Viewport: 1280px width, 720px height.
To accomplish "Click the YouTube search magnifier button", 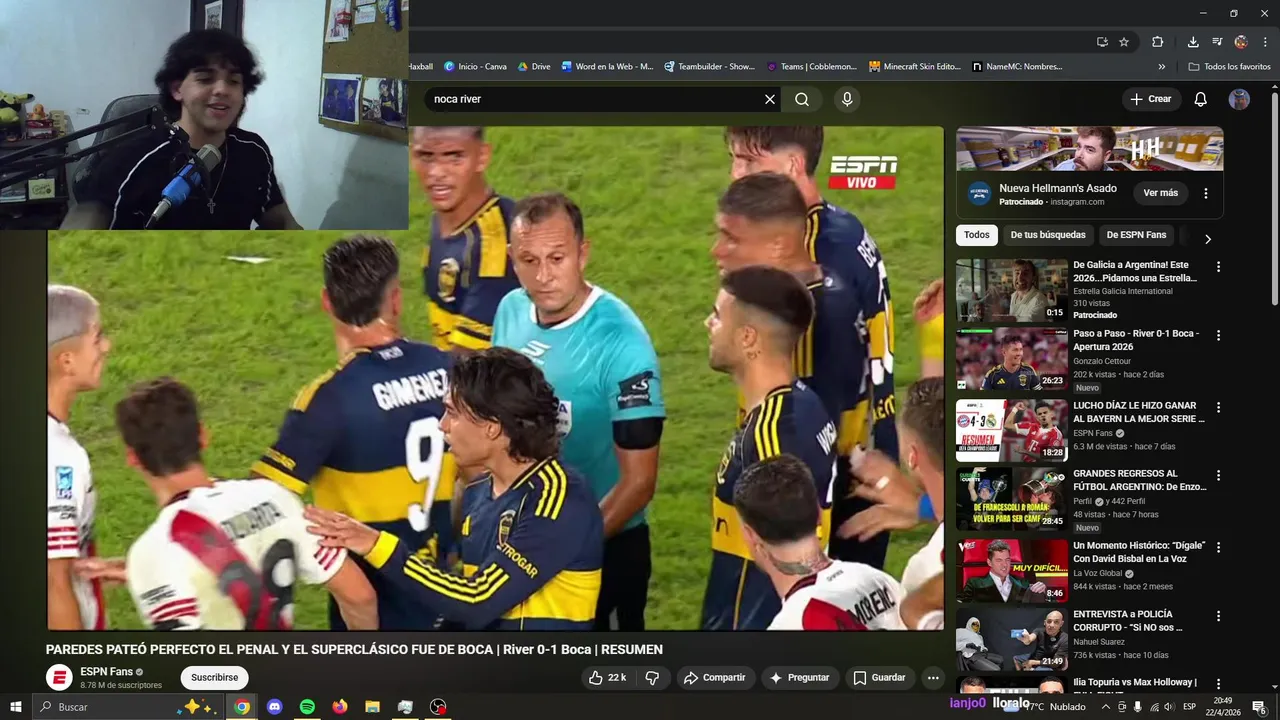I will coord(802,99).
